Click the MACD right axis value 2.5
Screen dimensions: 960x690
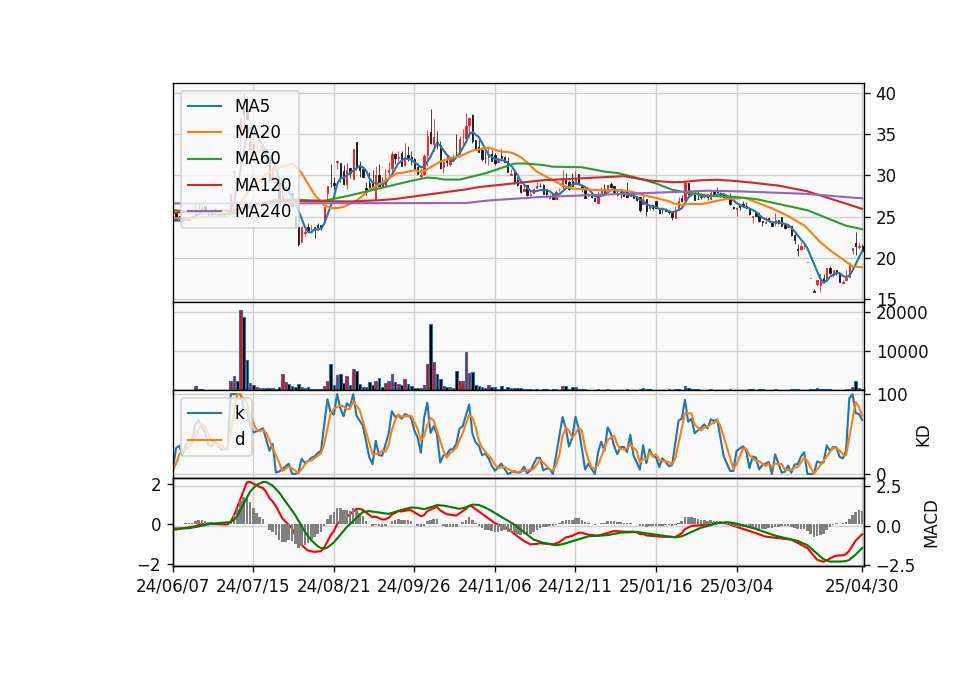888,487
